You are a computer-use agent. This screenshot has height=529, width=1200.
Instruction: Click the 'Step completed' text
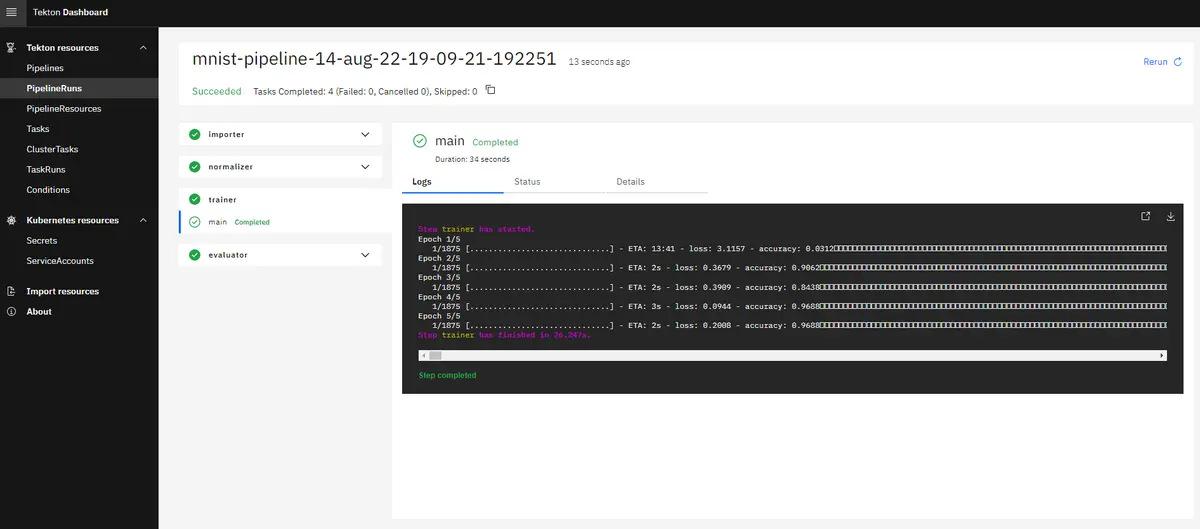point(448,376)
